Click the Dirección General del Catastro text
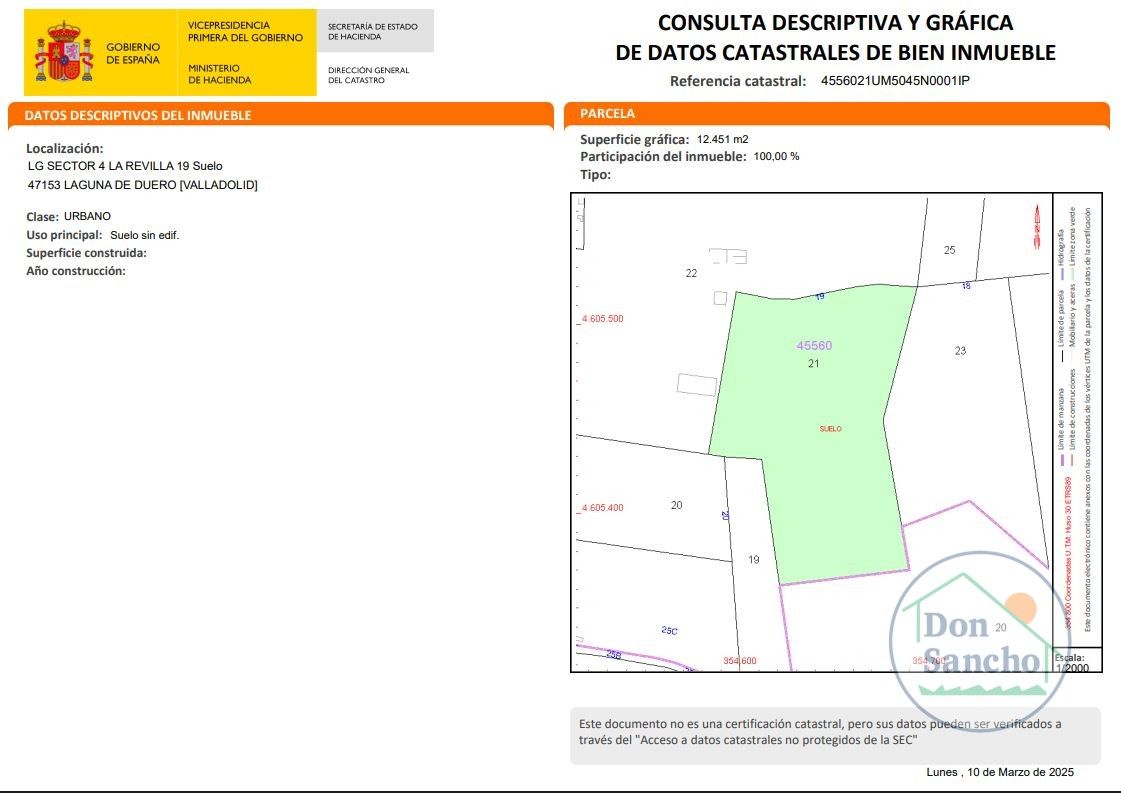The width and height of the screenshot is (1121, 793). (369, 75)
